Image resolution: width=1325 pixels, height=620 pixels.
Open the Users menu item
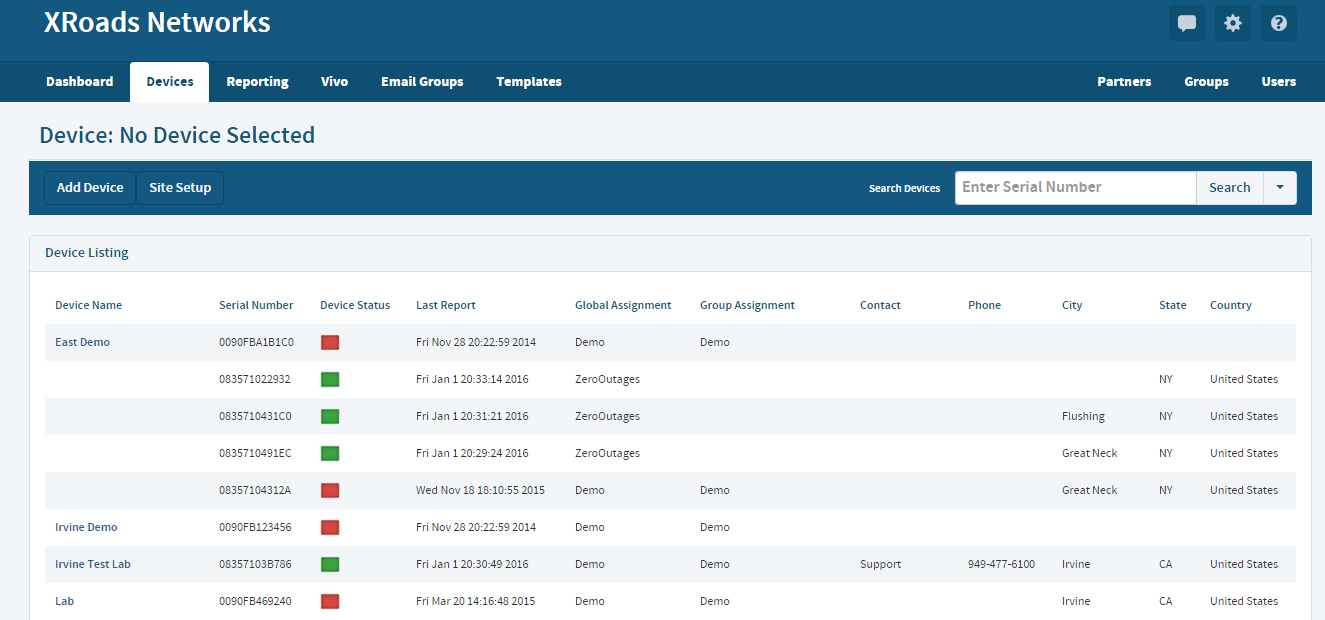tap(1279, 82)
